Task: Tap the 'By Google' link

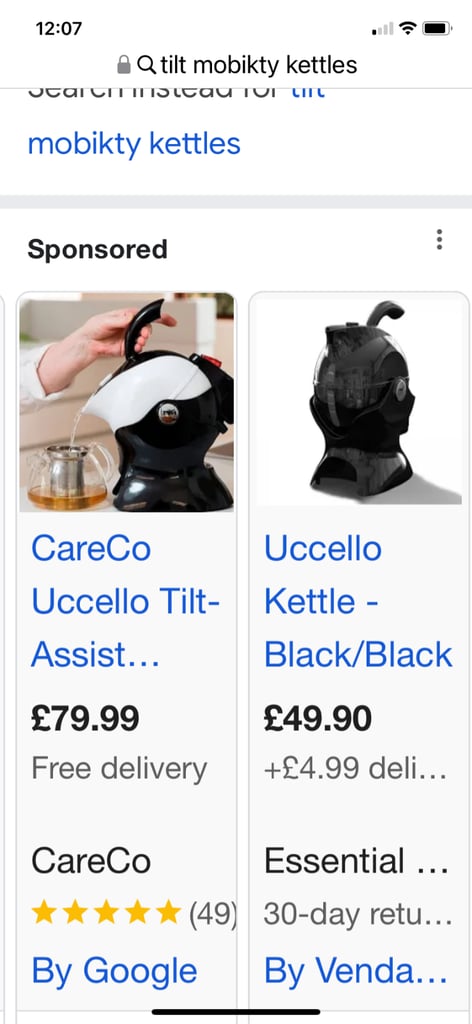Action: [114, 970]
